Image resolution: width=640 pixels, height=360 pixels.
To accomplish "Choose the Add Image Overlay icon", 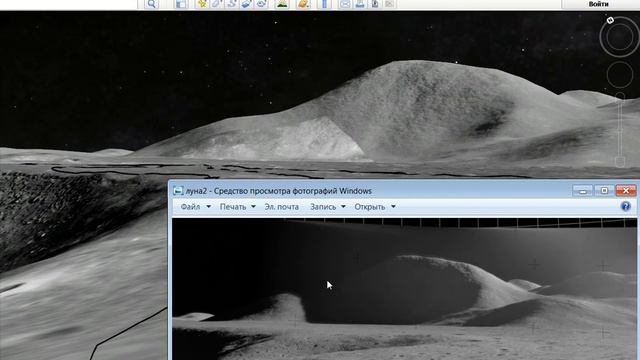I will (247, 4).
